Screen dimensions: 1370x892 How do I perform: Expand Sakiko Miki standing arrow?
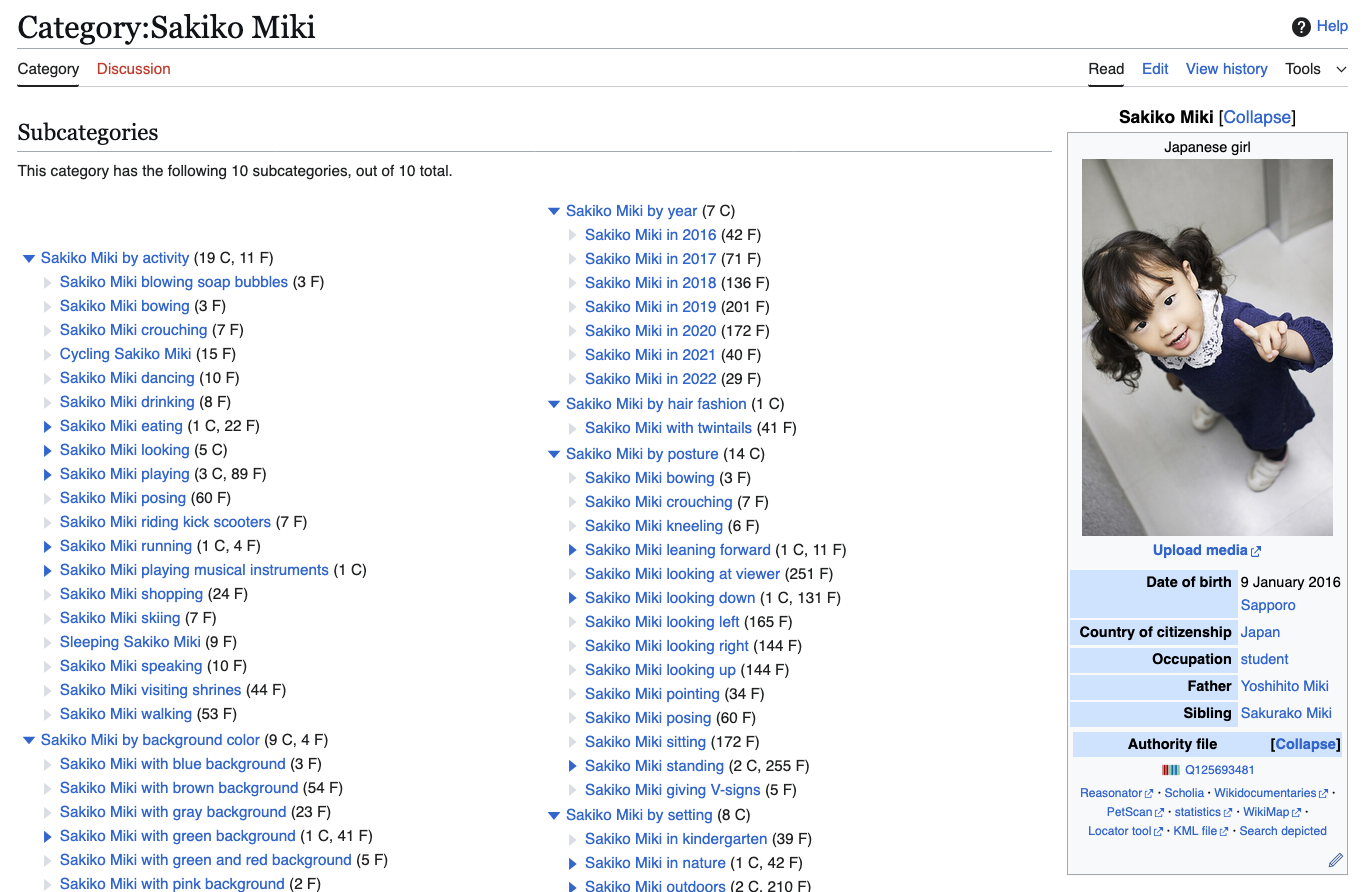coord(573,766)
